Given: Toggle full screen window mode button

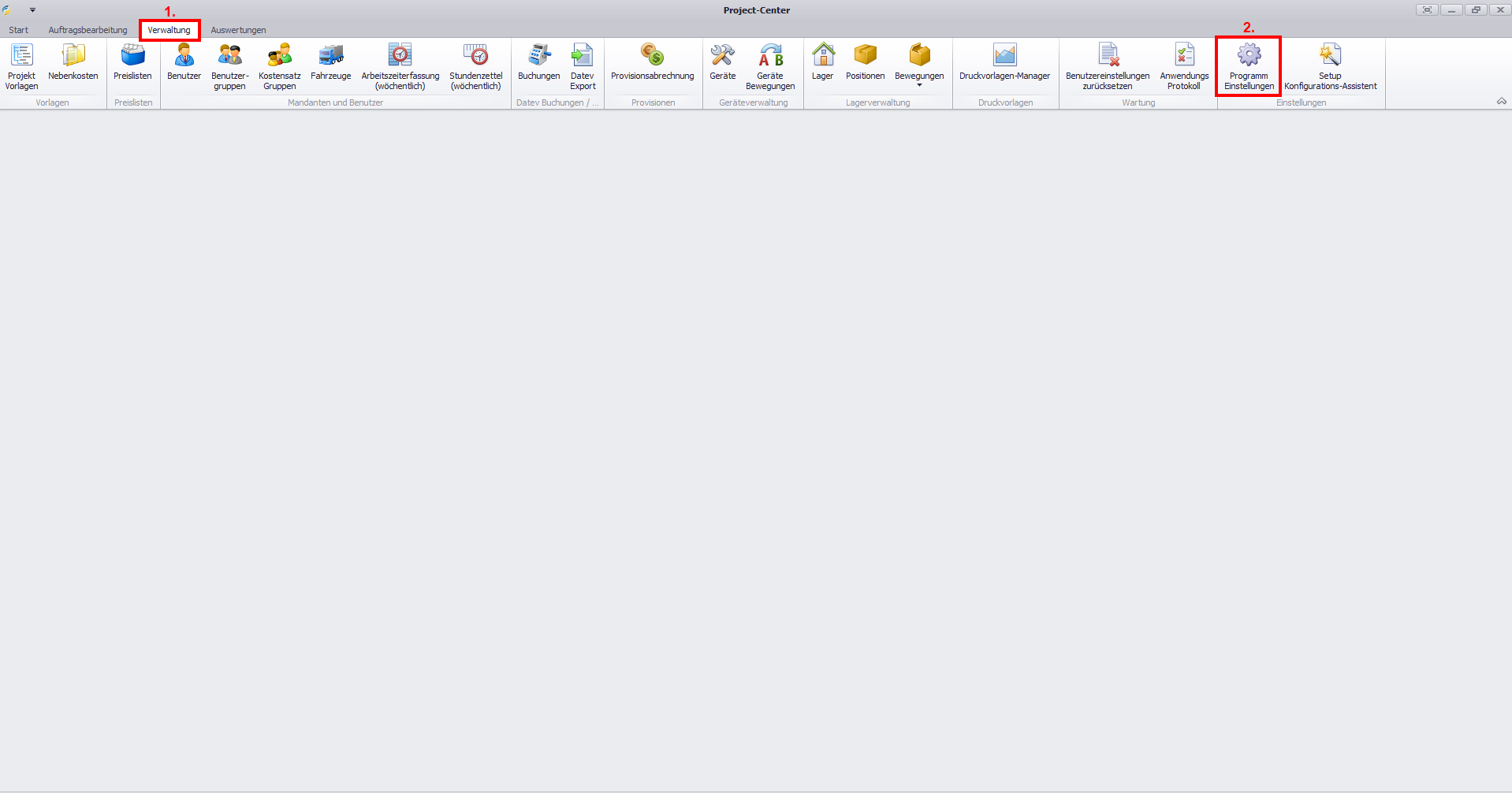Looking at the screenshot, I should coord(1427,9).
